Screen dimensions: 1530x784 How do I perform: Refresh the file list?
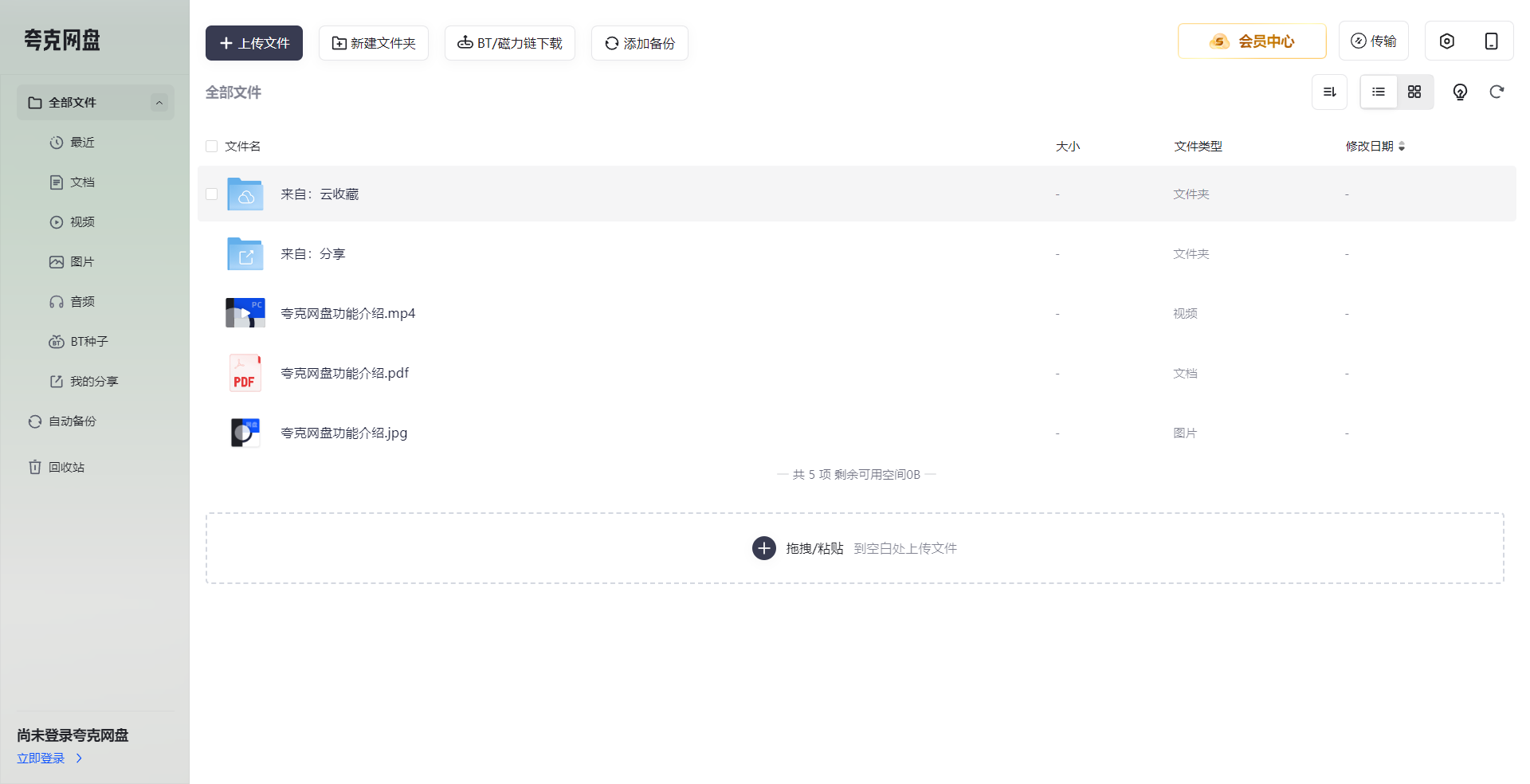[x=1497, y=92]
